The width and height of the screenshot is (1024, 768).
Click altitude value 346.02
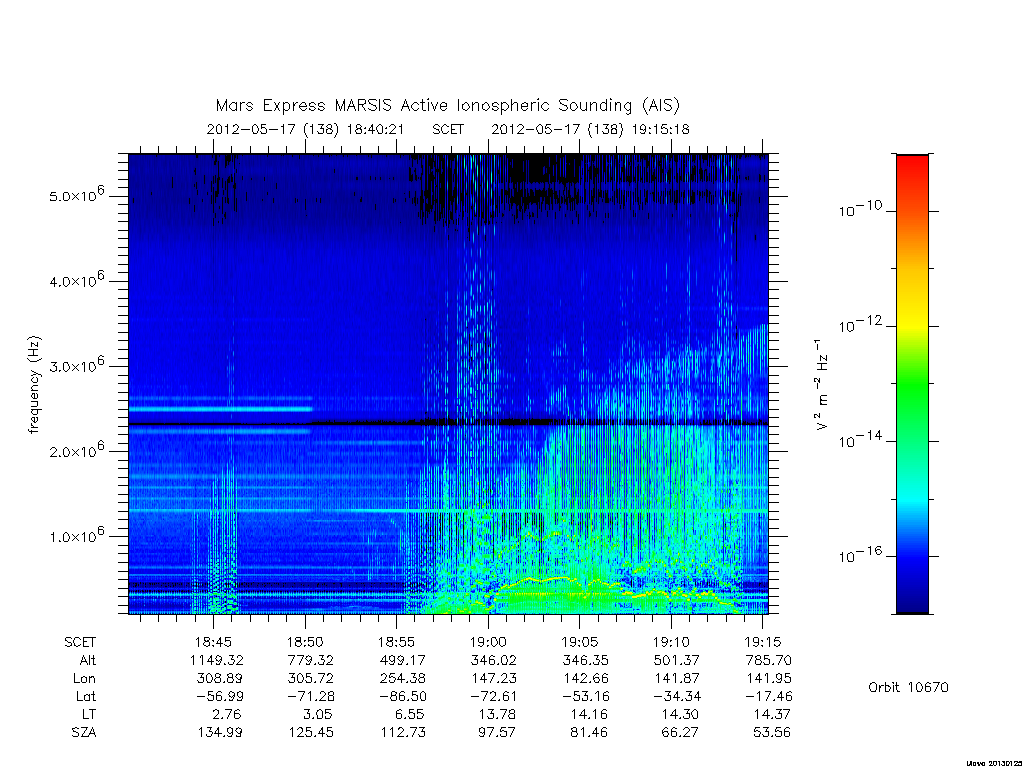click(494, 660)
